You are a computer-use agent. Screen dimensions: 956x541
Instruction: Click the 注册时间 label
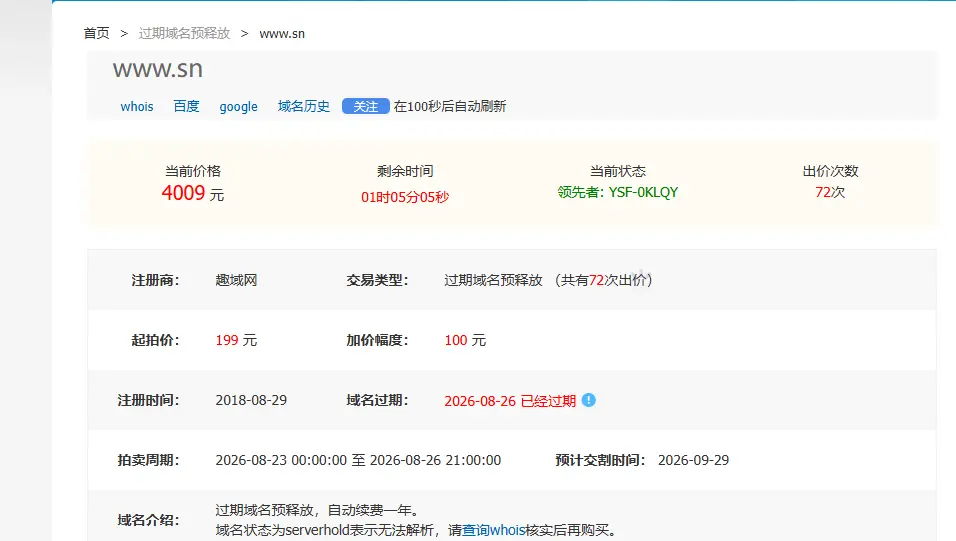148,400
